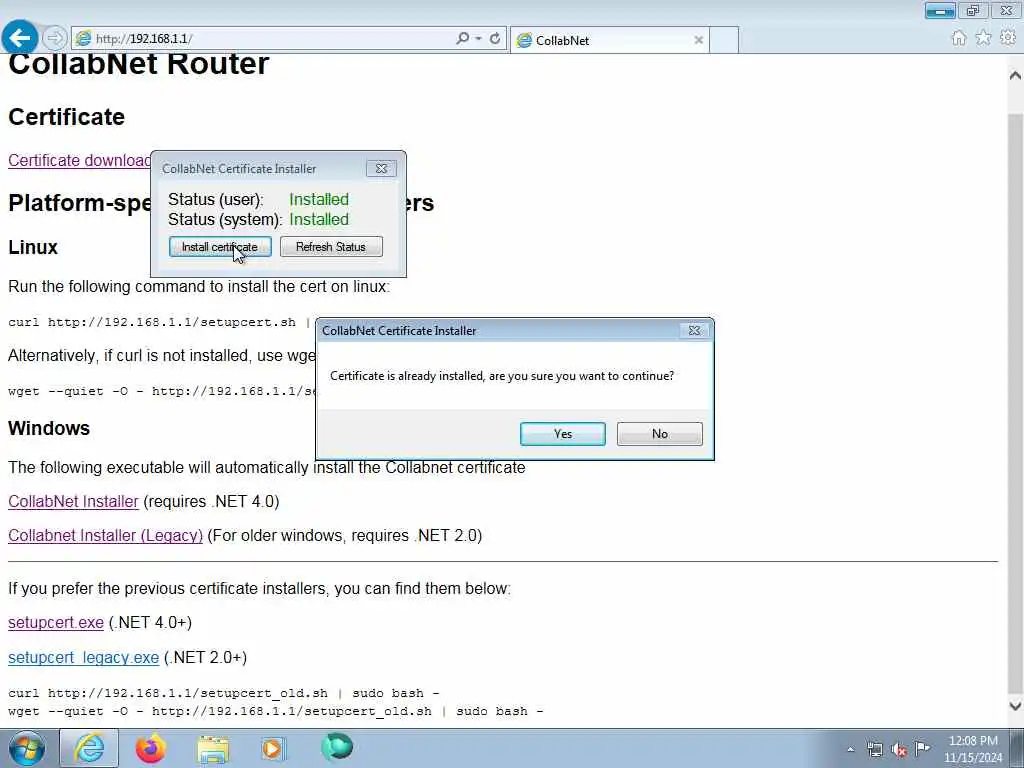Download setupcert_legacy.exe link
The image size is (1024, 768).
pyautogui.click(x=83, y=658)
